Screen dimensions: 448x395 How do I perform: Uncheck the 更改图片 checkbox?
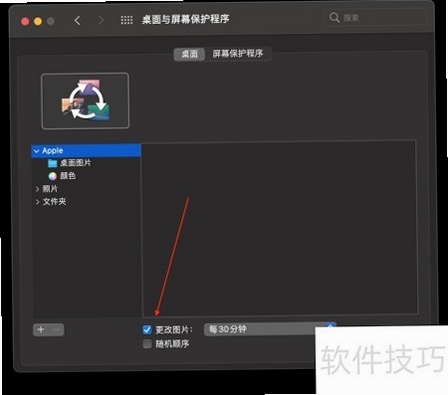[x=147, y=330]
